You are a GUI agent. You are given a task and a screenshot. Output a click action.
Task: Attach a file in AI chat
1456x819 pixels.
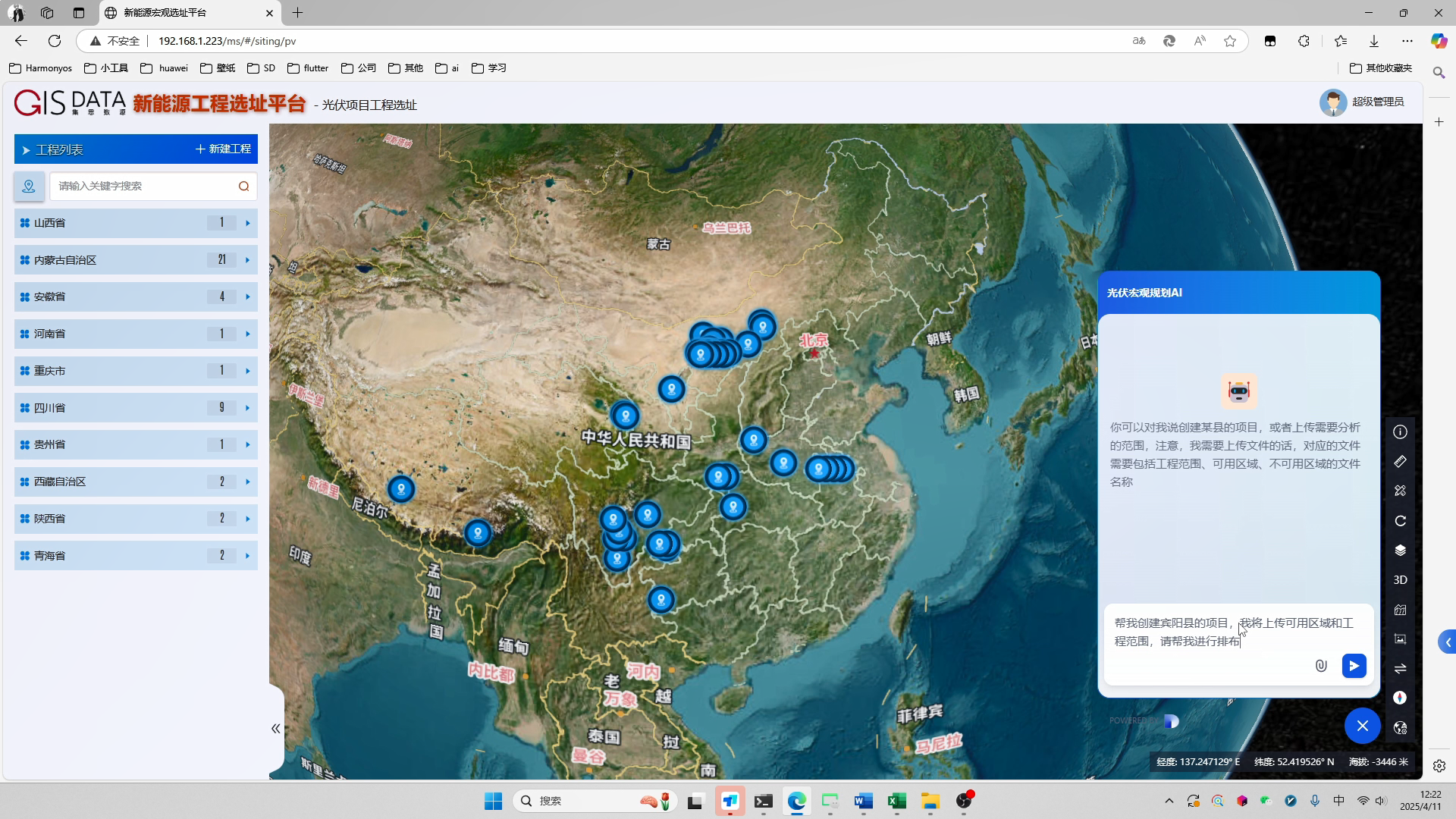1321,666
